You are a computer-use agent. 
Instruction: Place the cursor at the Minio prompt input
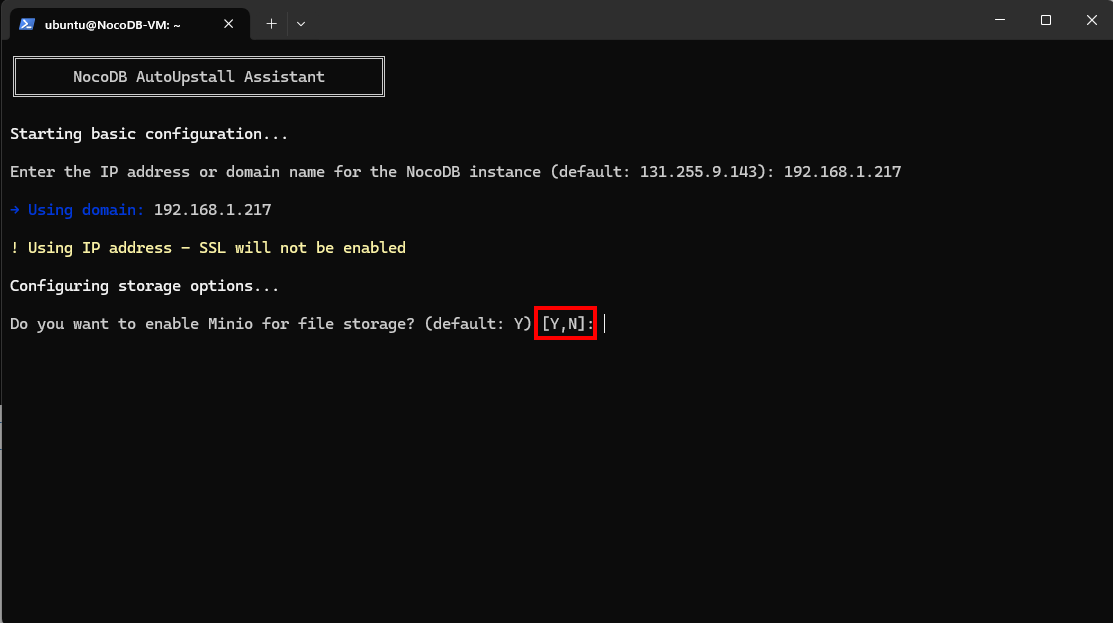tap(605, 324)
